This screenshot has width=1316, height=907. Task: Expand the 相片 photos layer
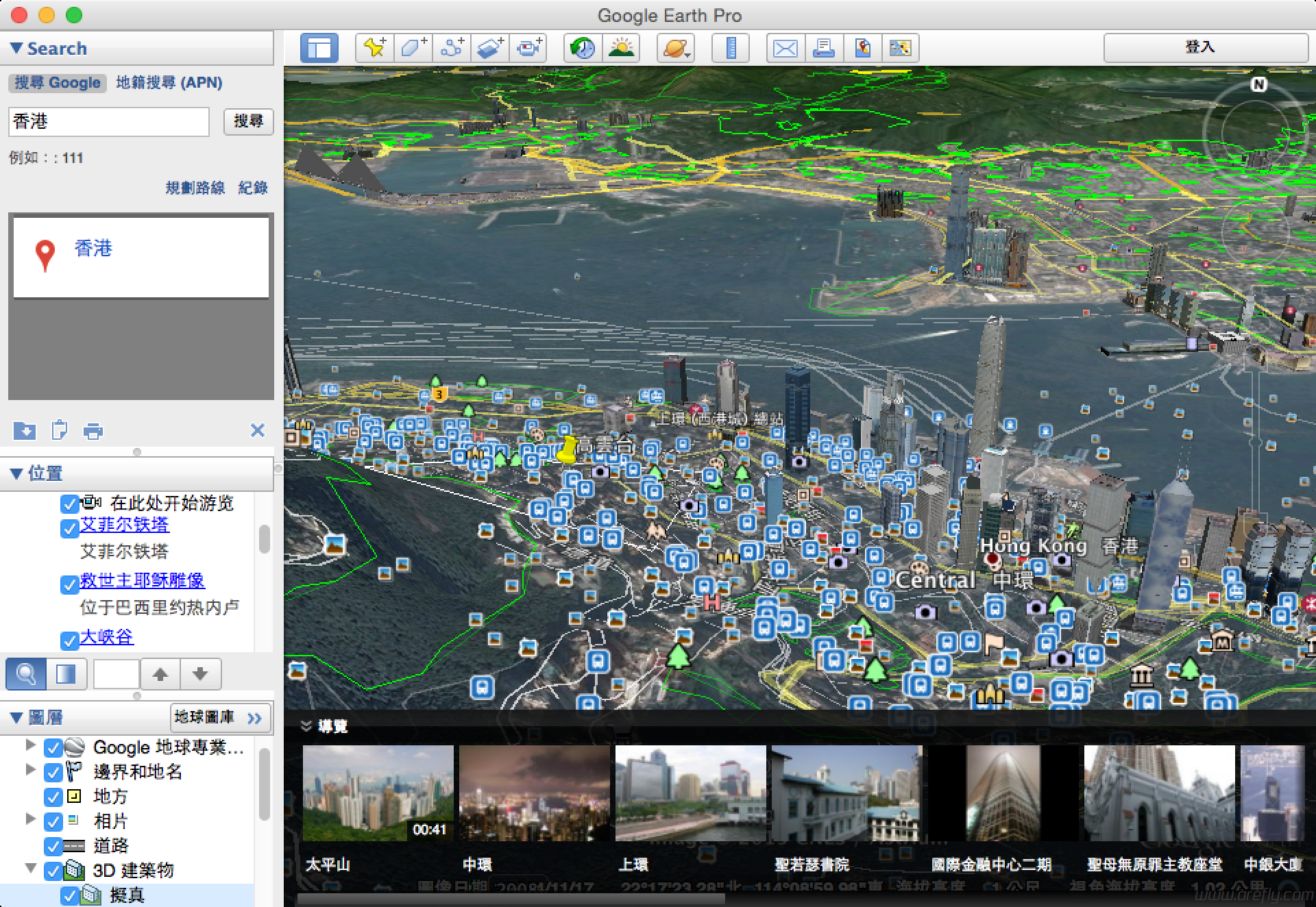pos(30,819)
